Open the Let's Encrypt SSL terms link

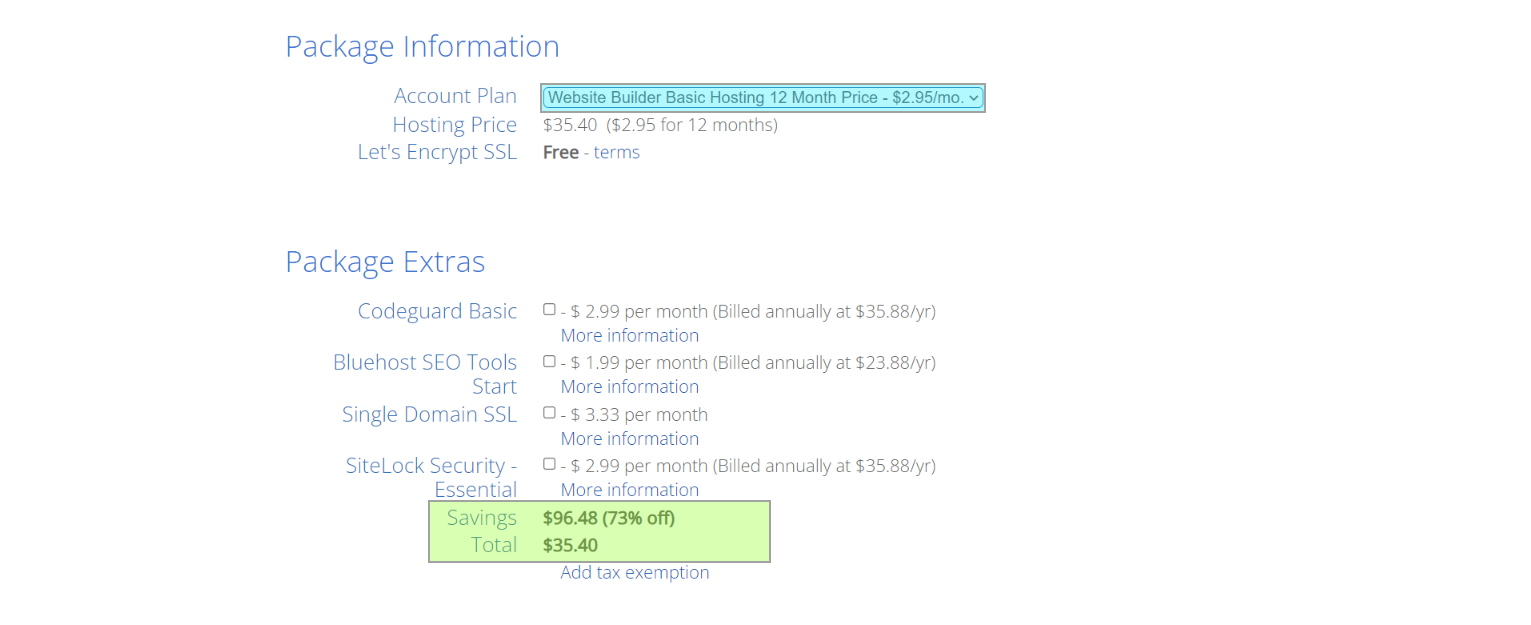pos(617,152)
